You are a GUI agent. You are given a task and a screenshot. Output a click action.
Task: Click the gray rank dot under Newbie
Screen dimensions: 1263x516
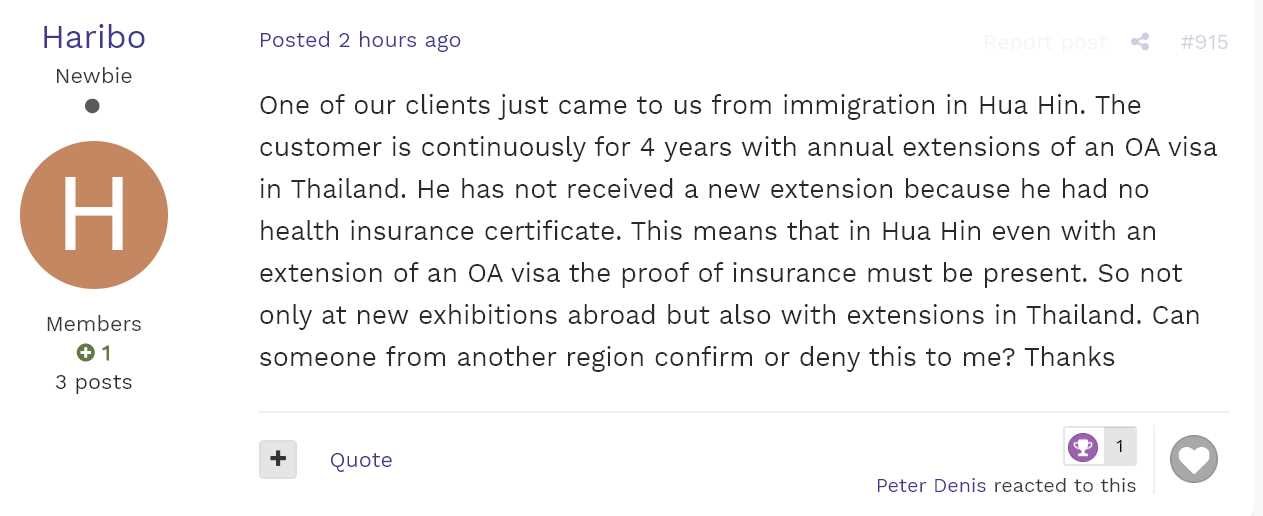coord(92,106)
